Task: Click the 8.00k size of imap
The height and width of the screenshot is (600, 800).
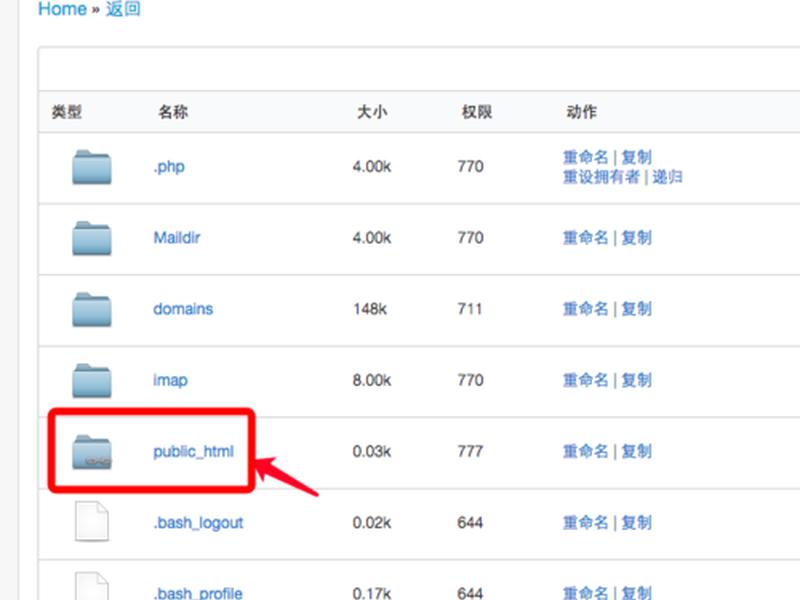Action: pyautogui.click(x=372, y=380)
